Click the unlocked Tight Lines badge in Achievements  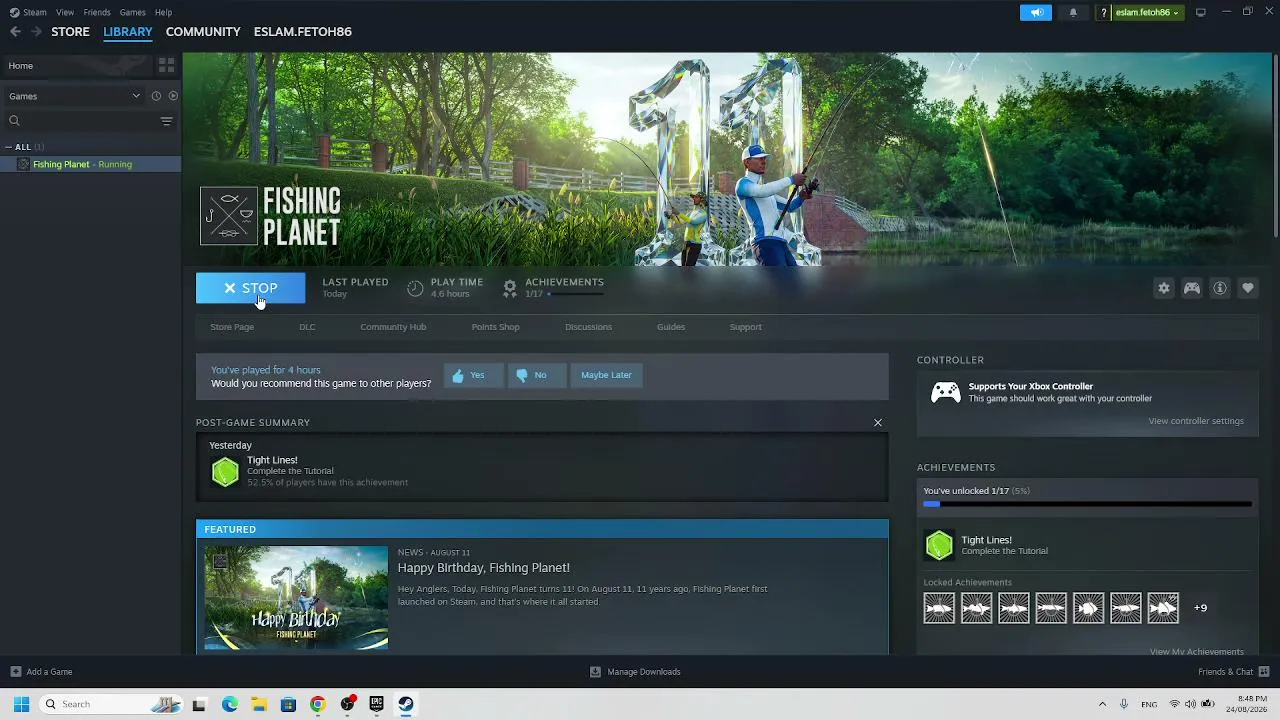[x=939, y=545]
